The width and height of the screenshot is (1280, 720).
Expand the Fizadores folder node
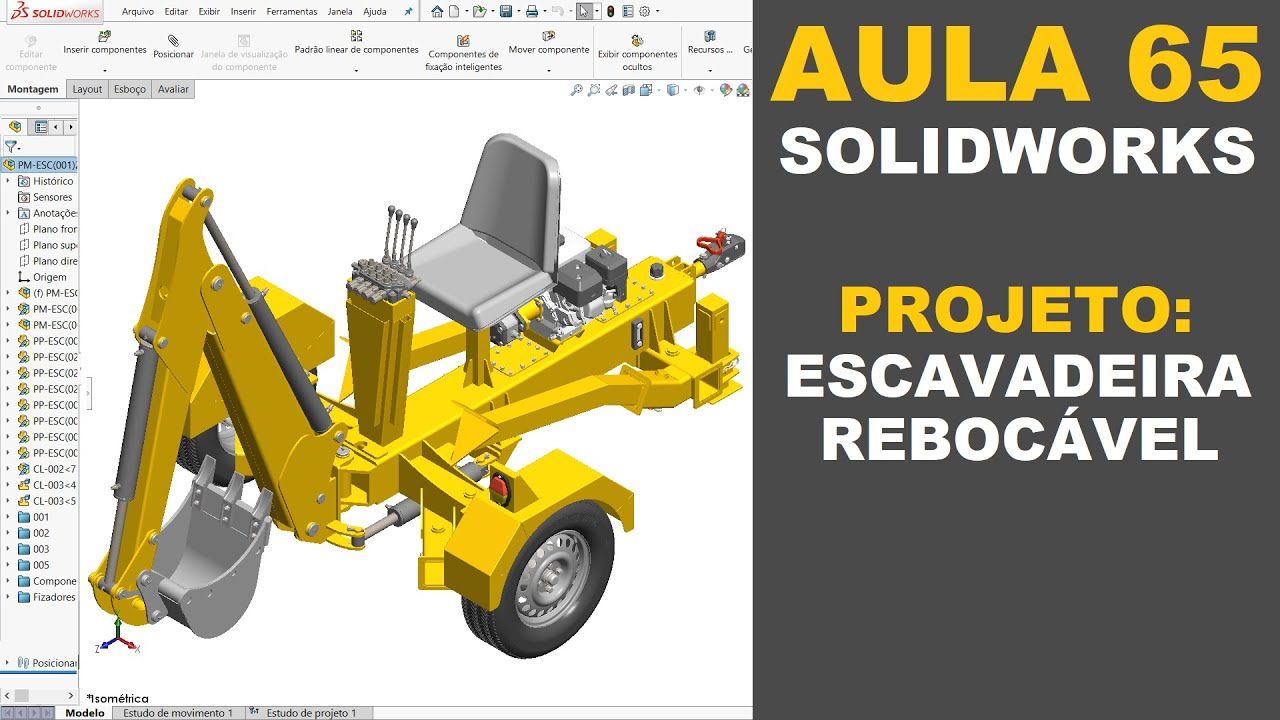8,597
